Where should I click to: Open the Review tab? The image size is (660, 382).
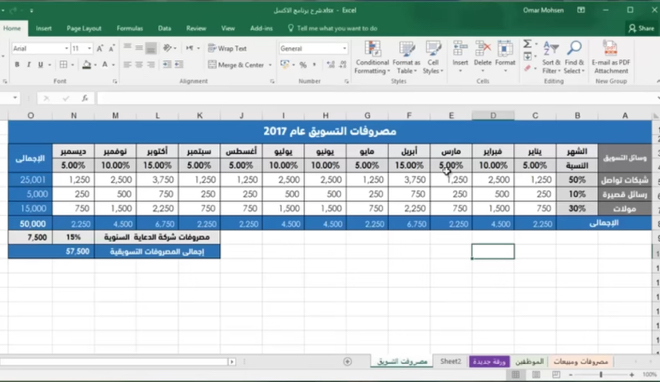(196, 28)
